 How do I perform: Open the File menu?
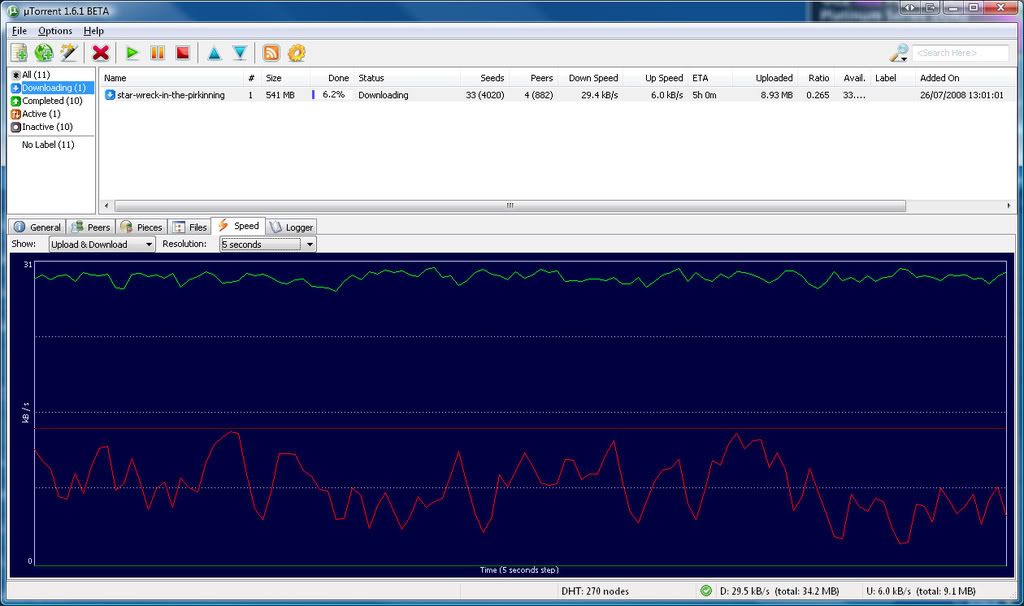(19, 31)
